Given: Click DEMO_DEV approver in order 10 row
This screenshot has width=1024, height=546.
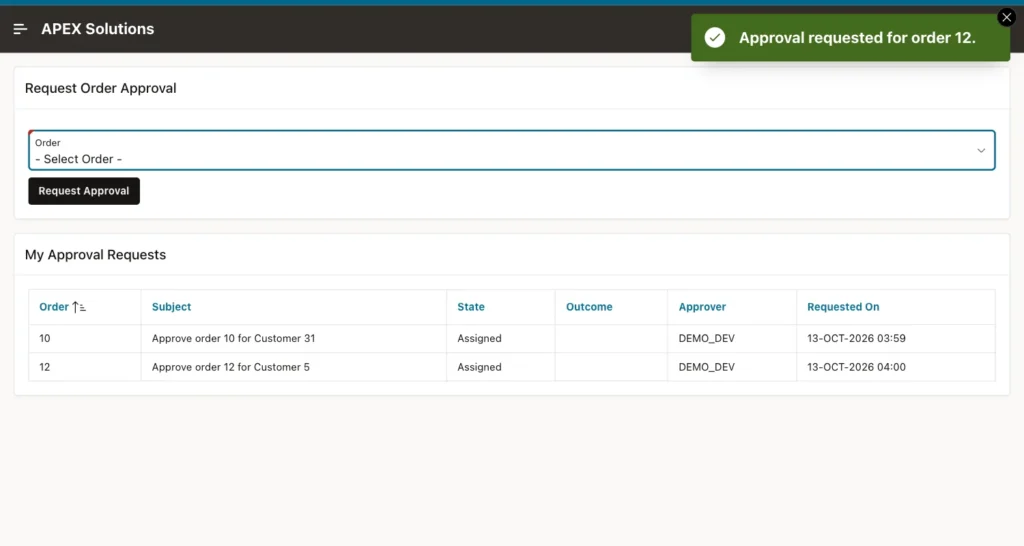Looking at the screenshot, I should coord(707,338).
